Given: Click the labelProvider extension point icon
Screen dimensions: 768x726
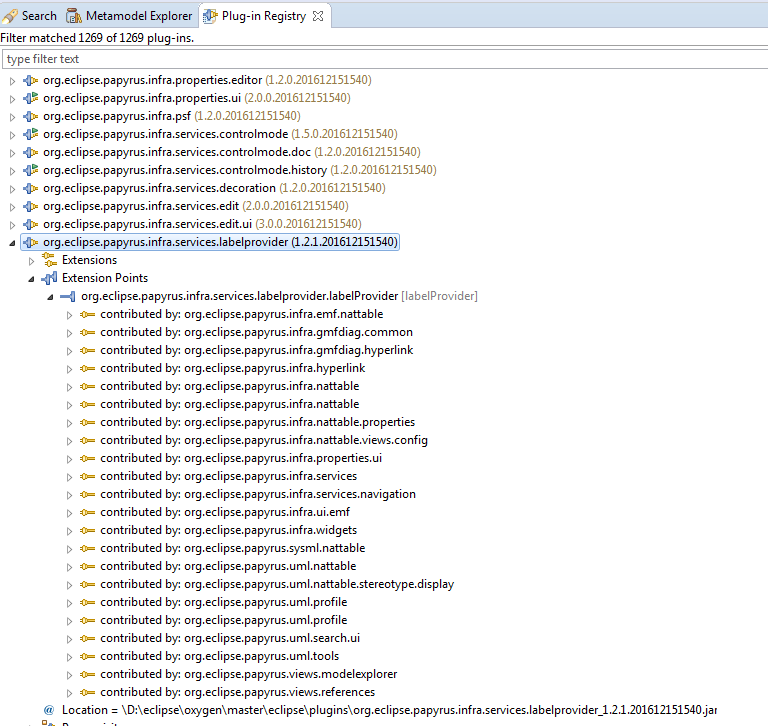Looking at the screenshot, I should [x=68, y=296].
